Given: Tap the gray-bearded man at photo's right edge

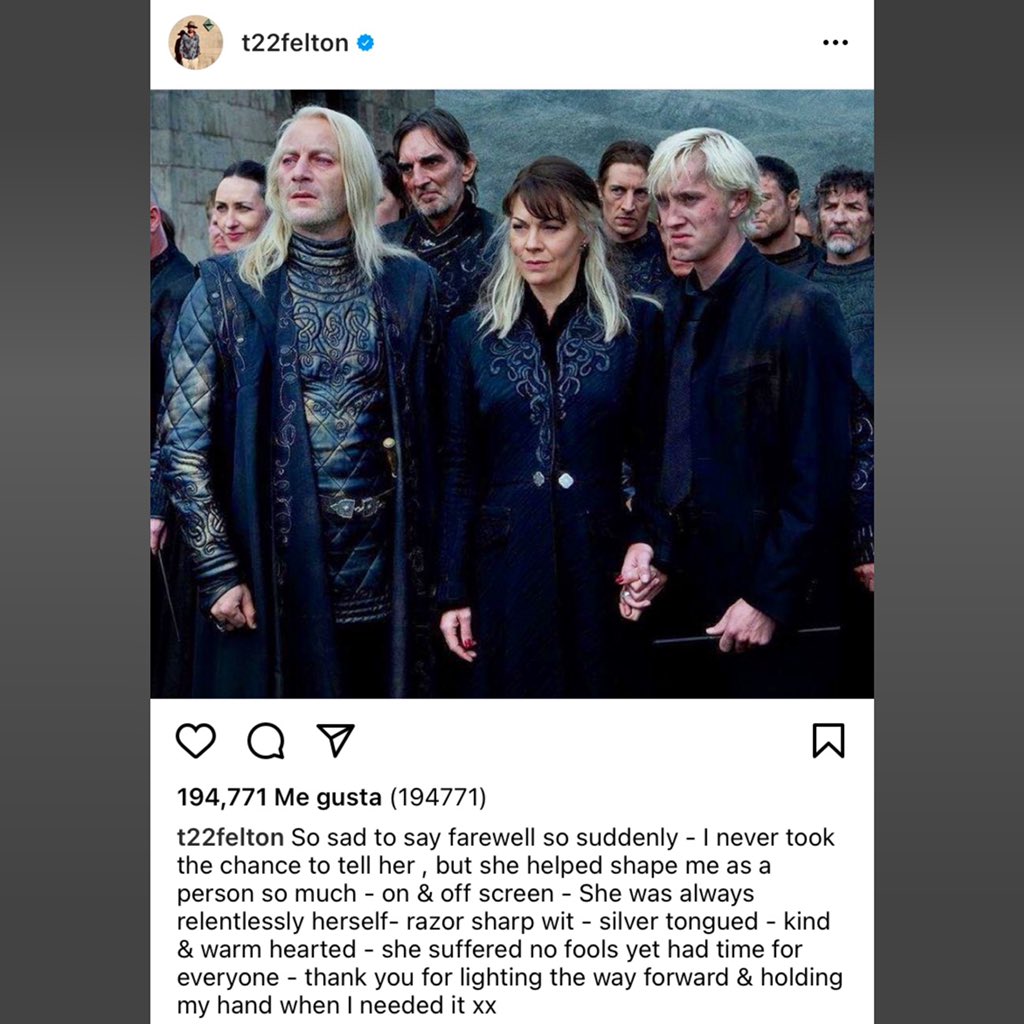Looking at the screenshot, I should coord(844,216).
